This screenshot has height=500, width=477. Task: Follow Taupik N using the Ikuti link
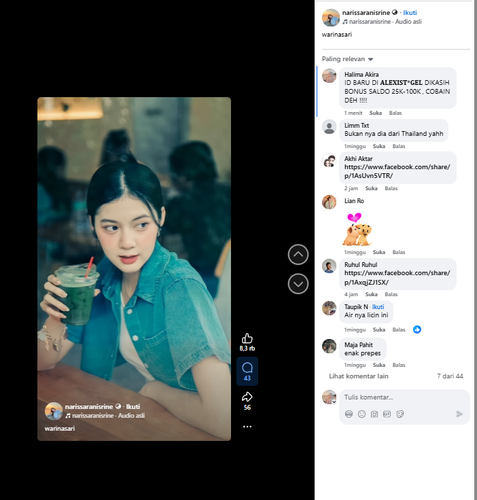378,307
